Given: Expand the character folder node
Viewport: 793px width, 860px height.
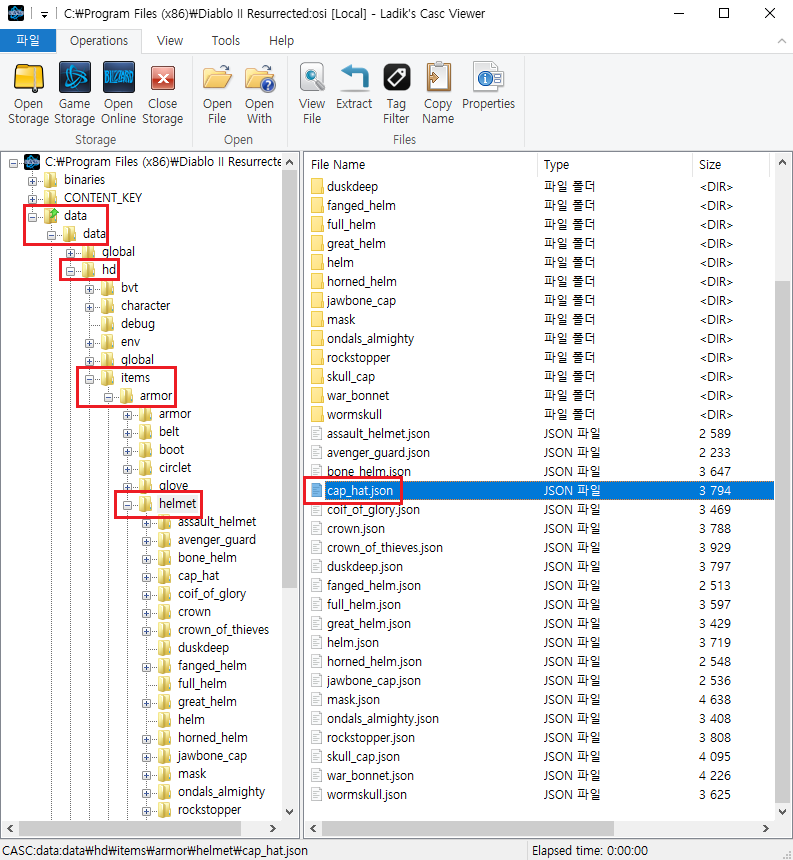Looking at the screenshot, I should [x=89, y=307].
